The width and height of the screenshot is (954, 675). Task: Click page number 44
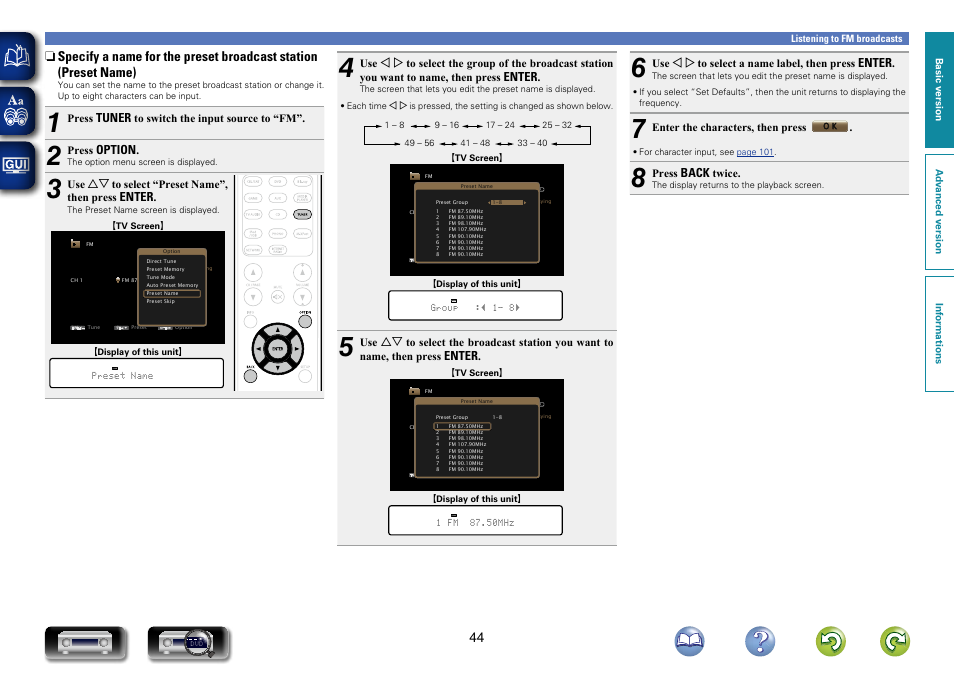click(x=476, y=637)
